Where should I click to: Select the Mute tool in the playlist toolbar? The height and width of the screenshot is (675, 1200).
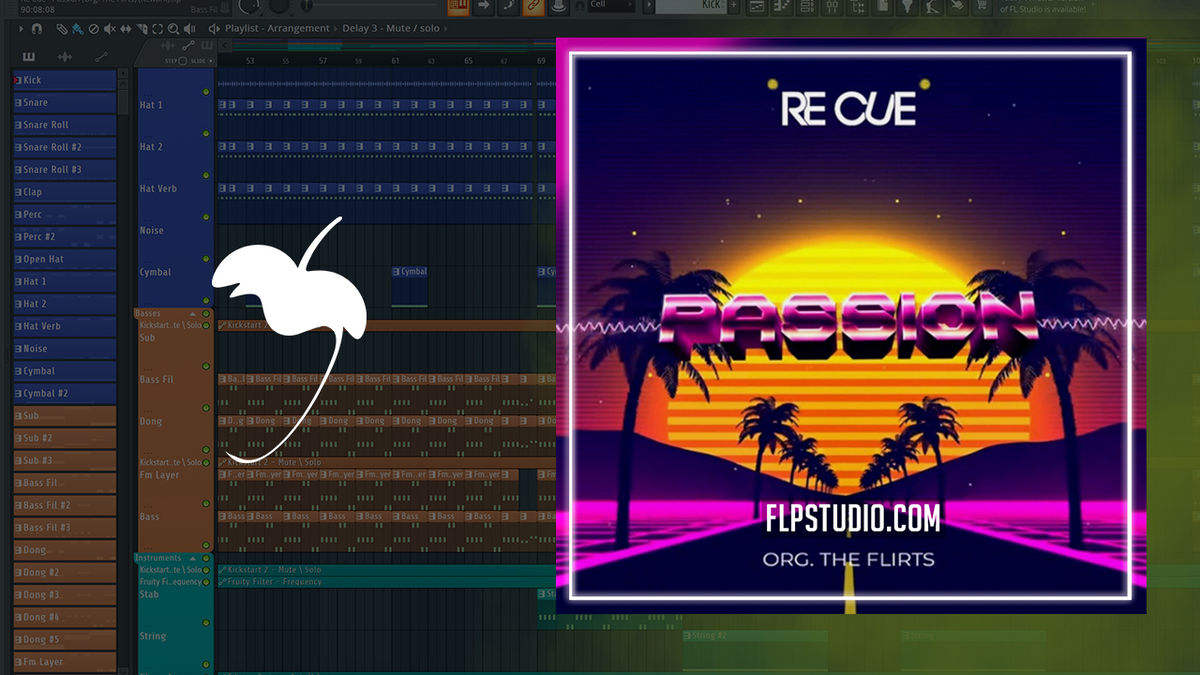click(x=108, y=28)
